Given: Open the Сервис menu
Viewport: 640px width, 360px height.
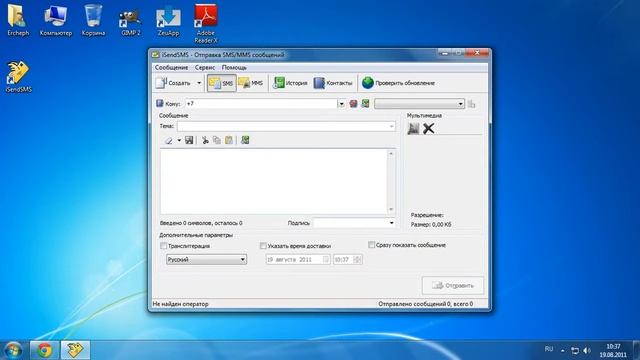Looking at the screenshot, I should 205,67.
